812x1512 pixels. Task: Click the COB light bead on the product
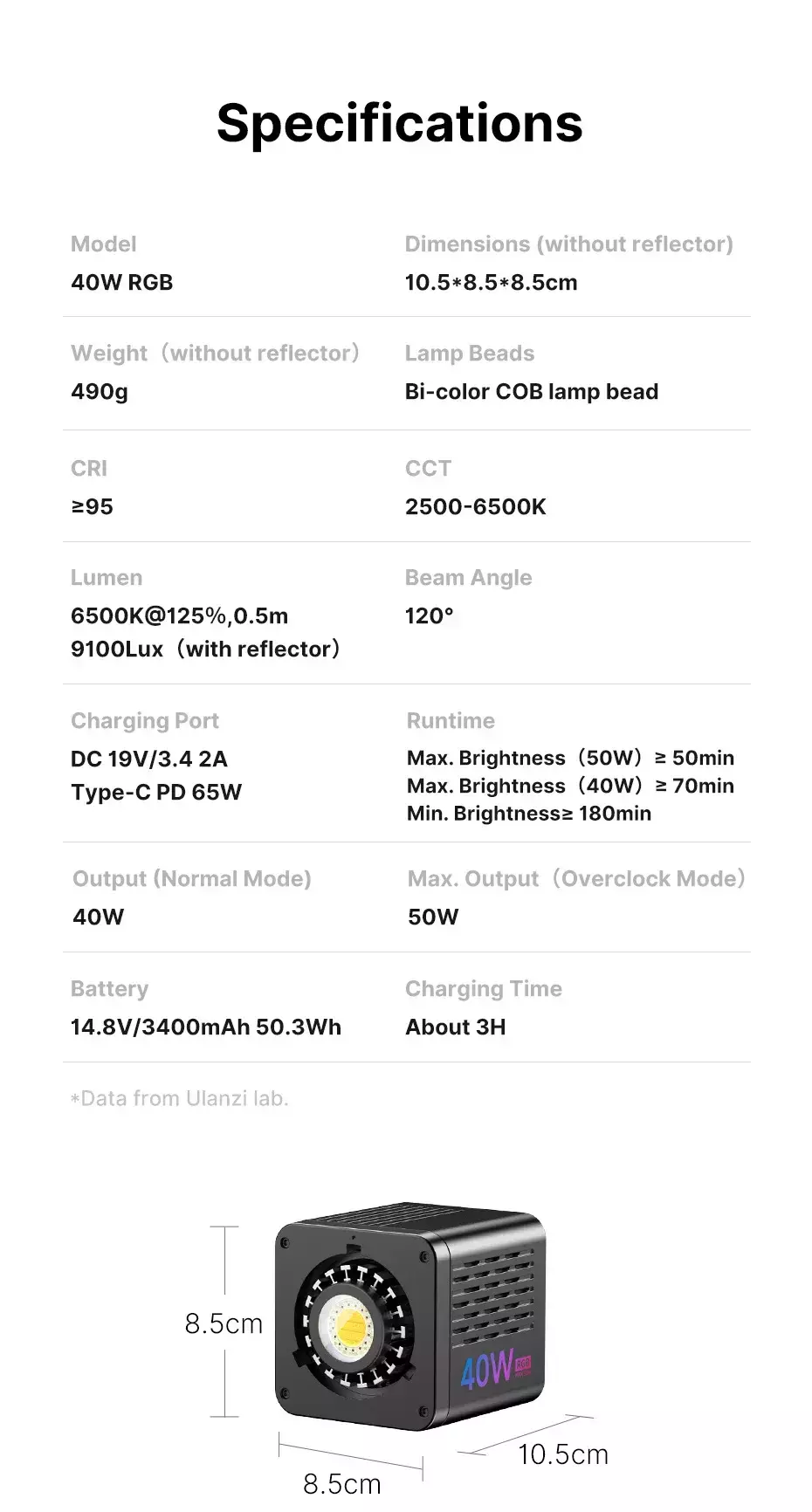345,1326
